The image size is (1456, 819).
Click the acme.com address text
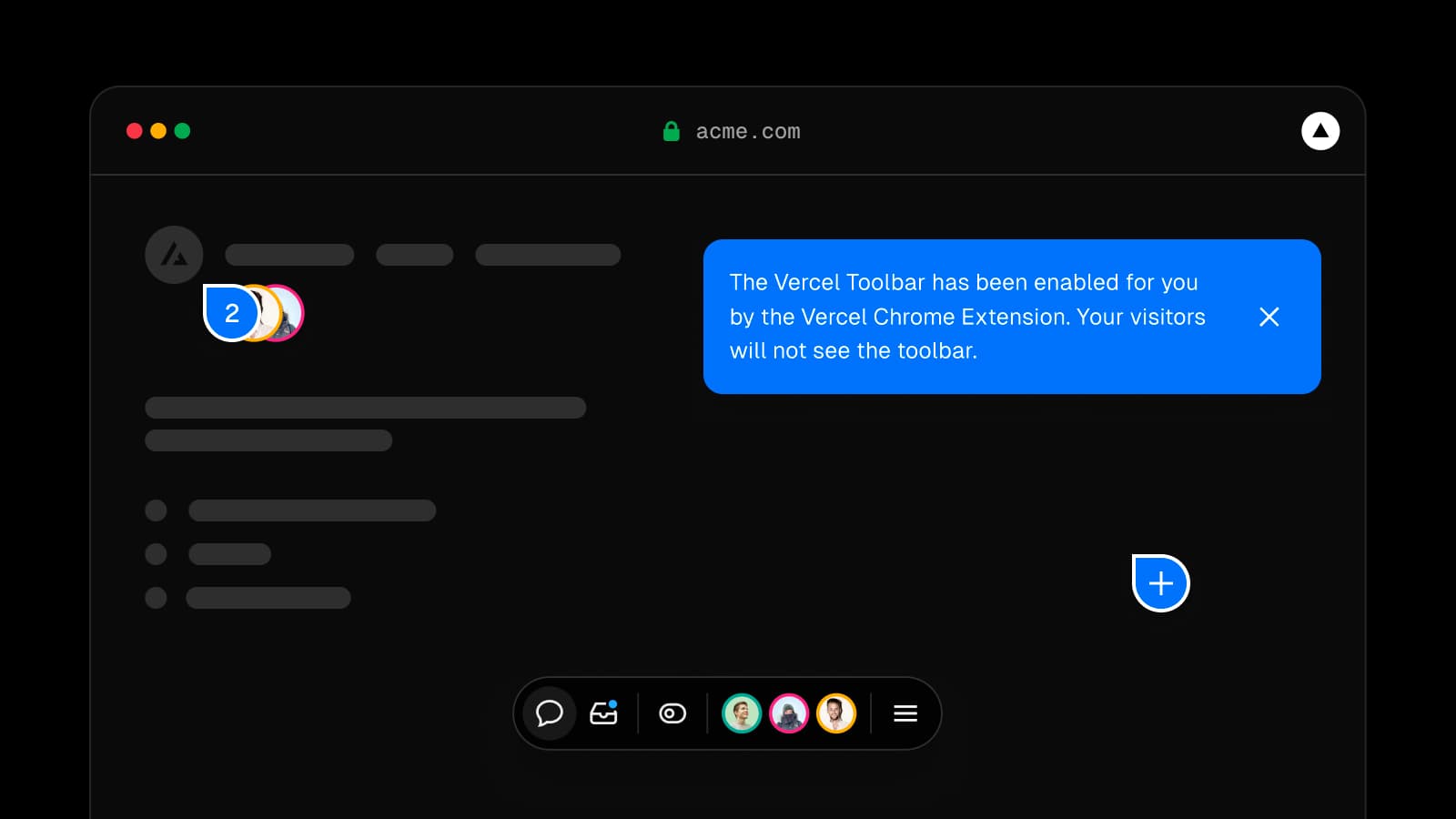(748, 132)
